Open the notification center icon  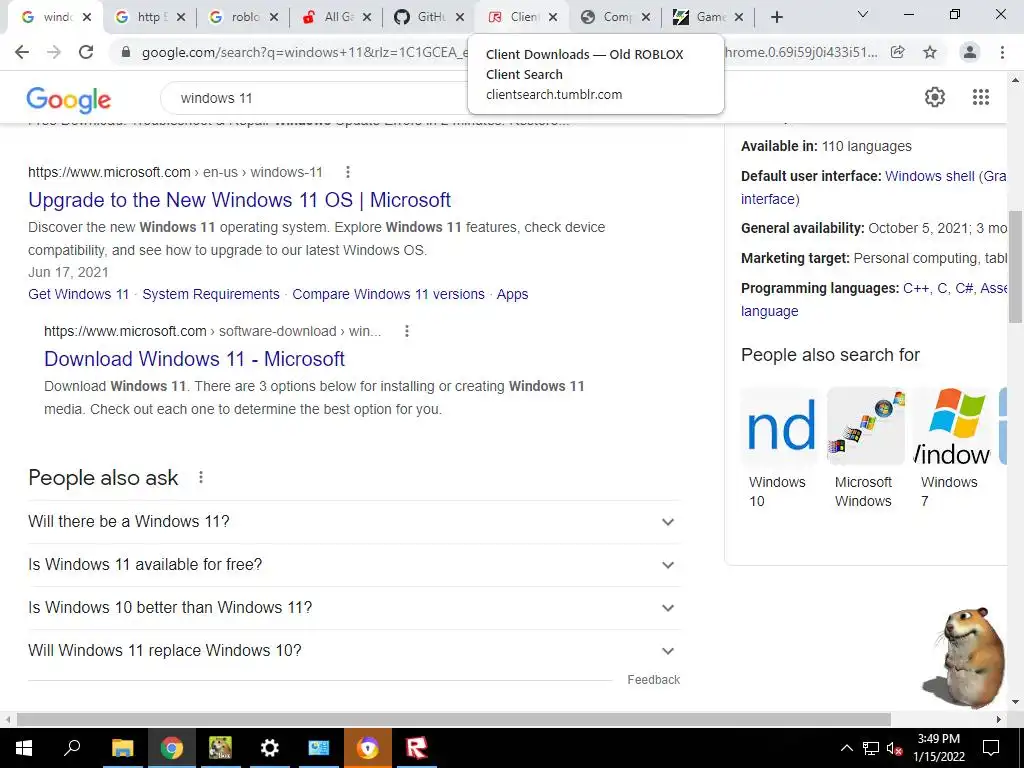991,748
